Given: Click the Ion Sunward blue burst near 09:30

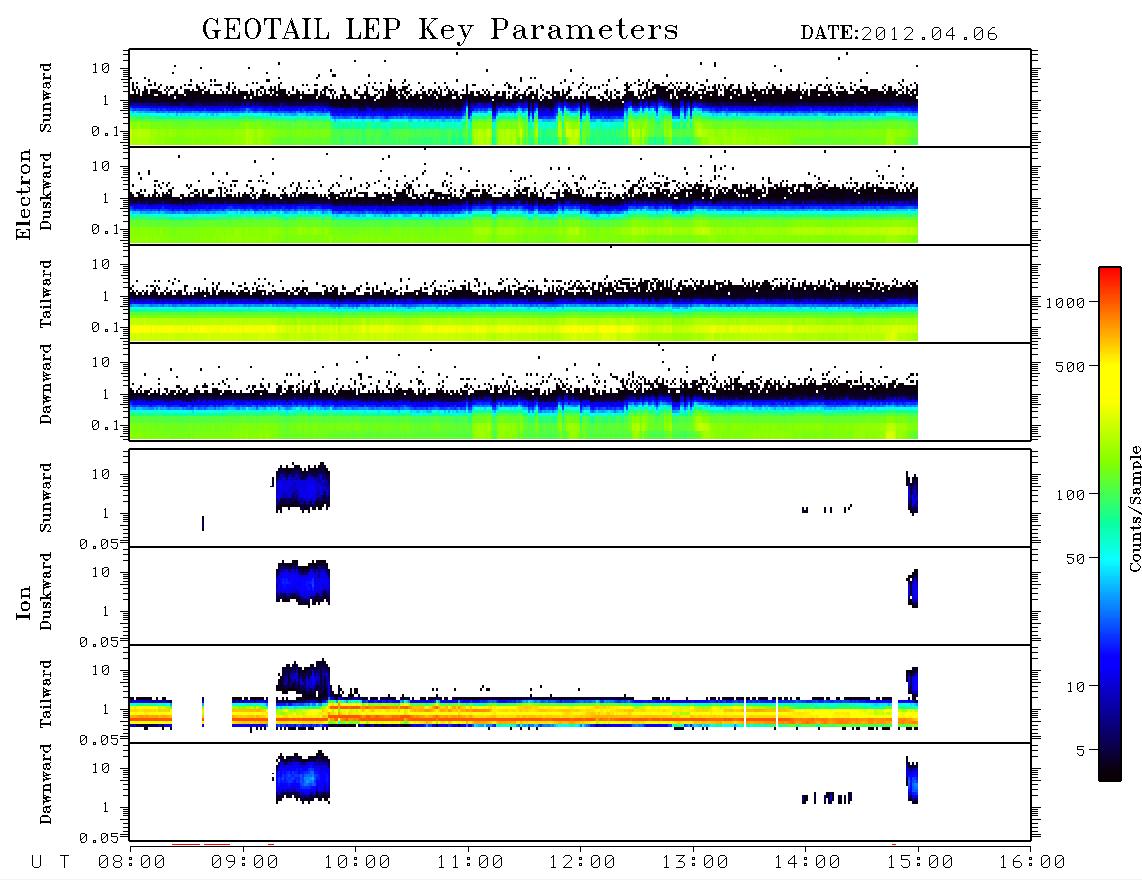Looking at the screenshot, I should point(302,487).
